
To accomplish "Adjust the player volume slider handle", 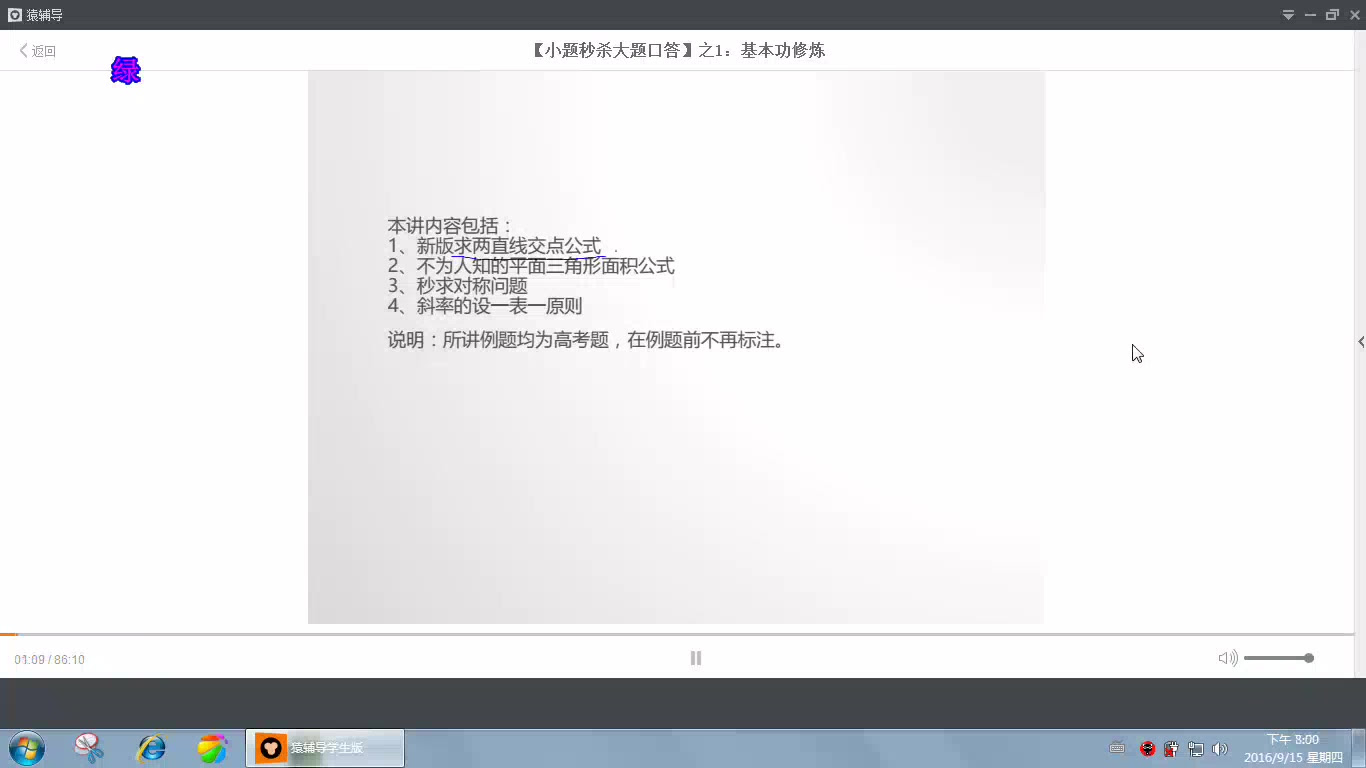I will [x=1309, y=658].
